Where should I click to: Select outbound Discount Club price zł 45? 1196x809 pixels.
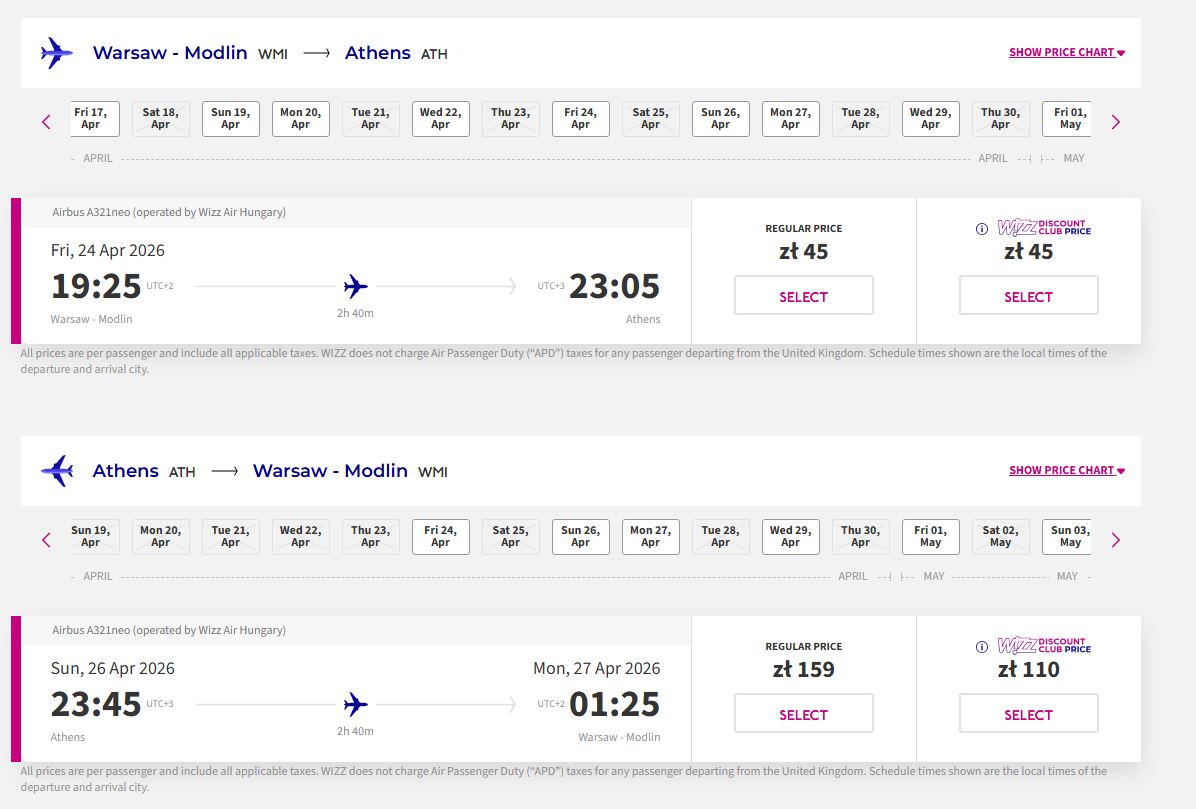point(1028,295)
